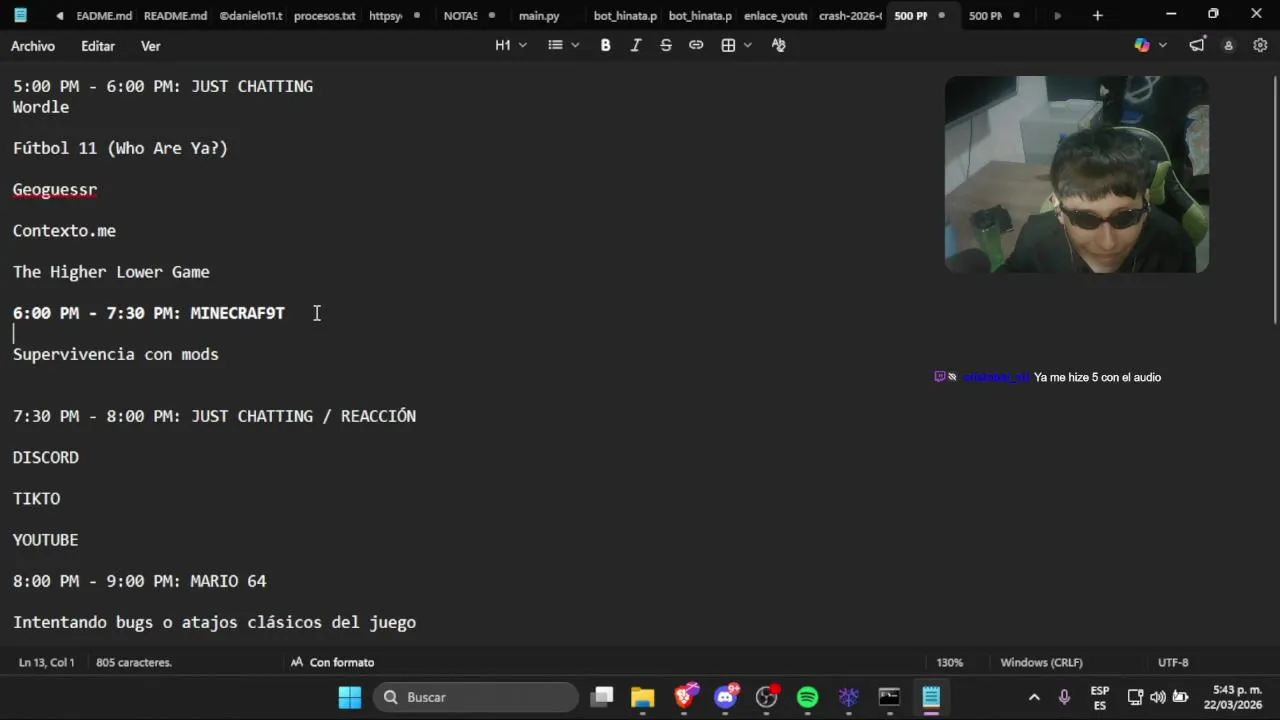
Task: Expand the table options chevron
Action: pyautogui.click(x=748, y=45)
